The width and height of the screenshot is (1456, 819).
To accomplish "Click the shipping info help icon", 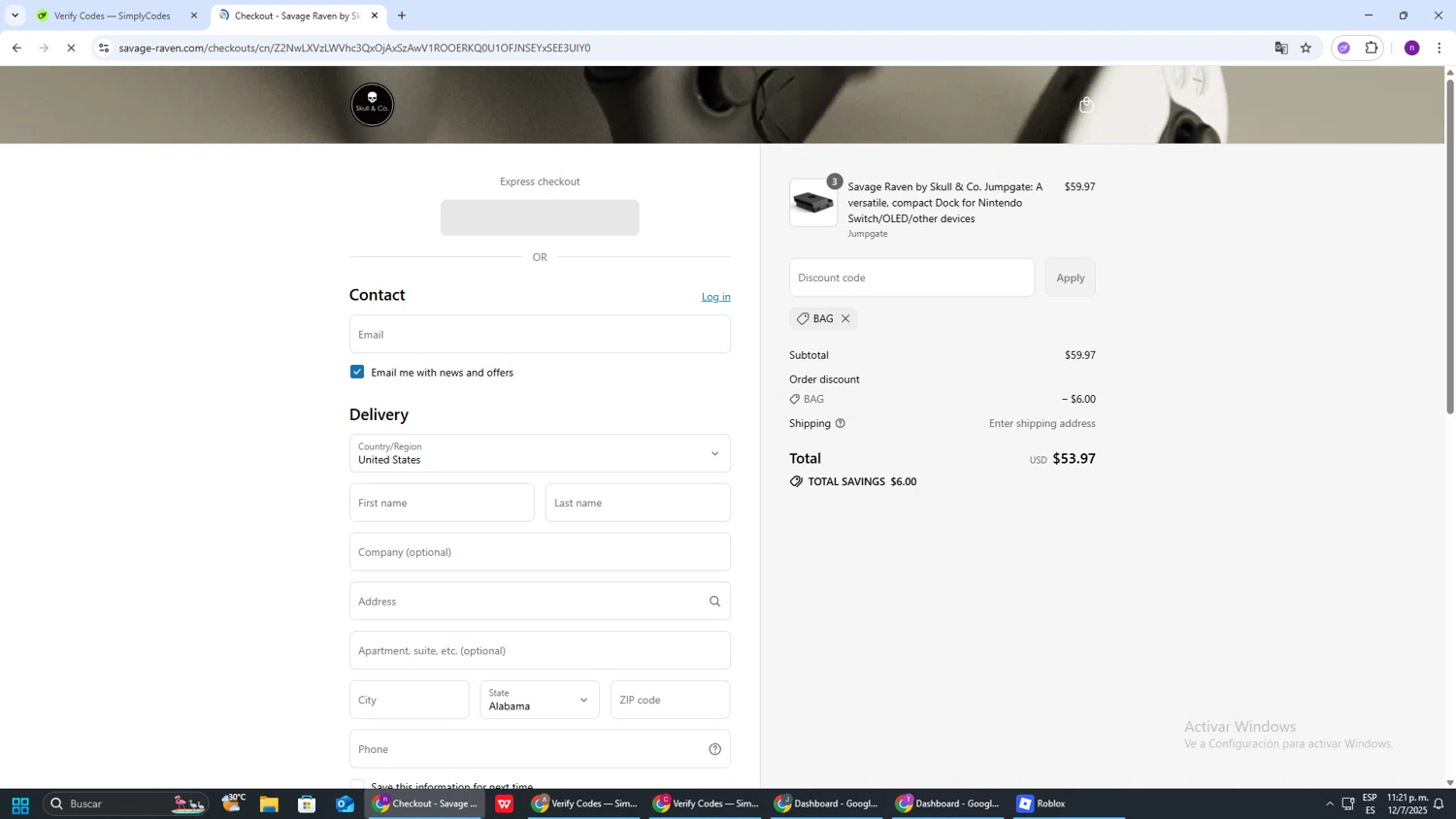I will (x=841, y=423).
